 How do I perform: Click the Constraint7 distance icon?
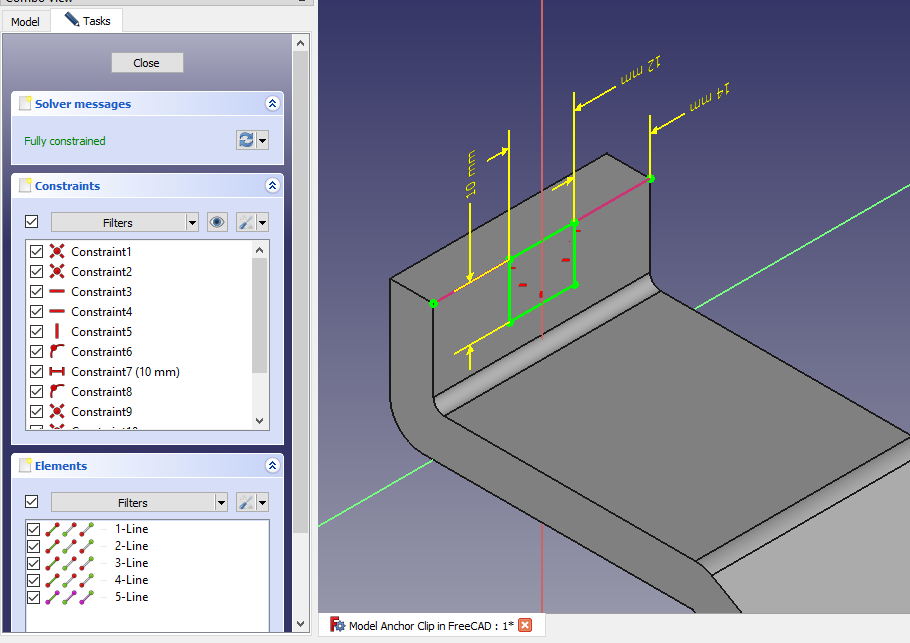click(57, 372)
